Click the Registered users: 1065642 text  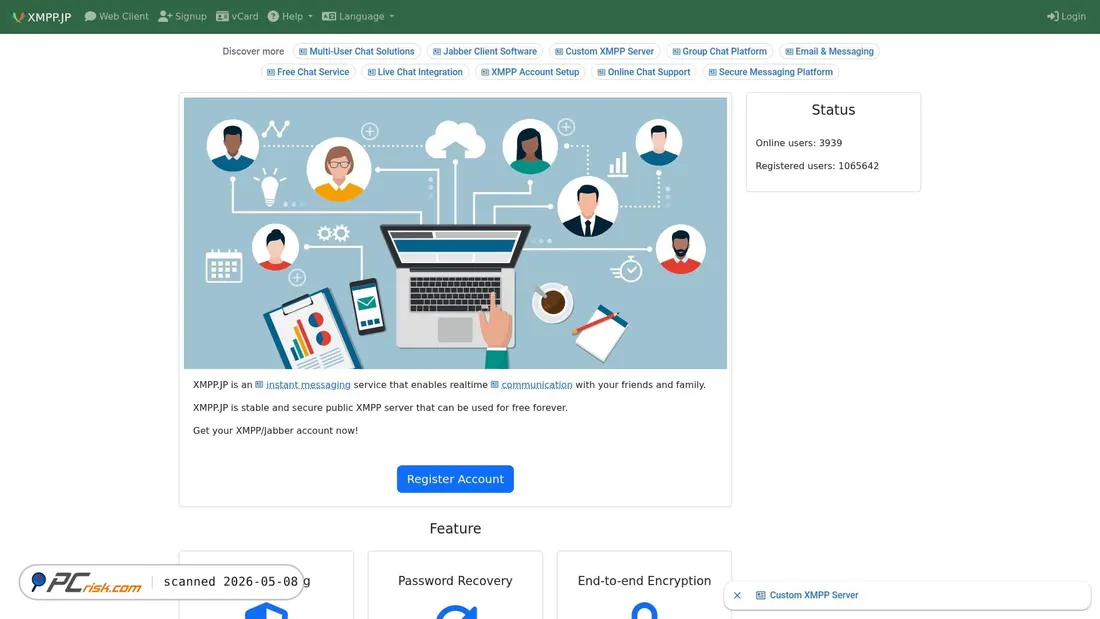click(x=817, y=166)
